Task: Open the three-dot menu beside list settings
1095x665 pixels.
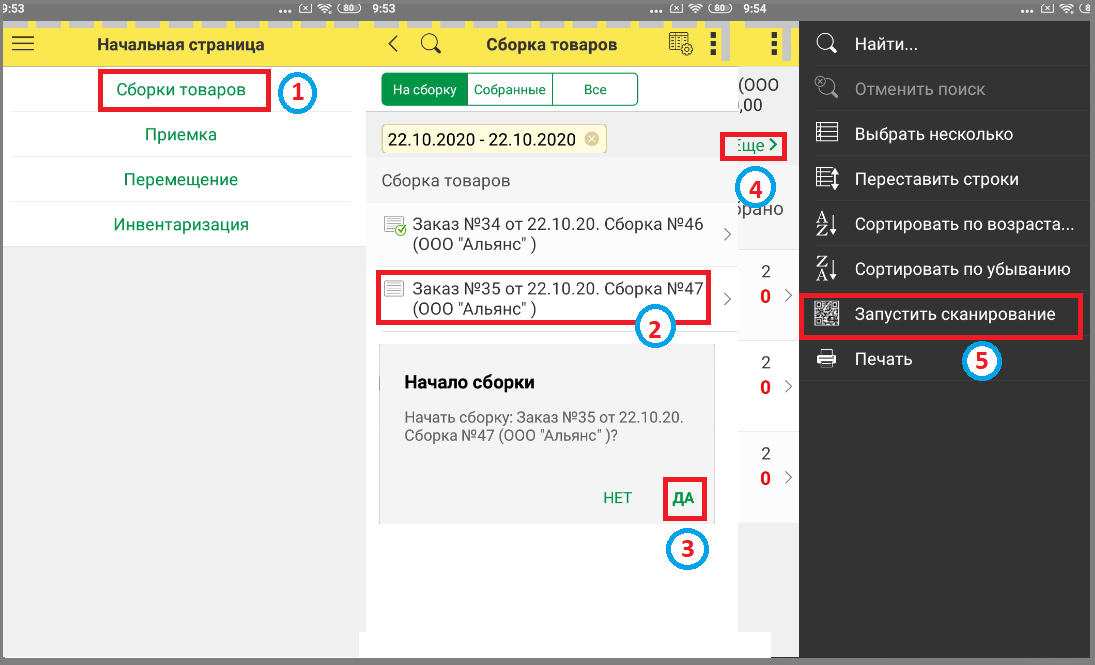Action: (x=713, y=44)
